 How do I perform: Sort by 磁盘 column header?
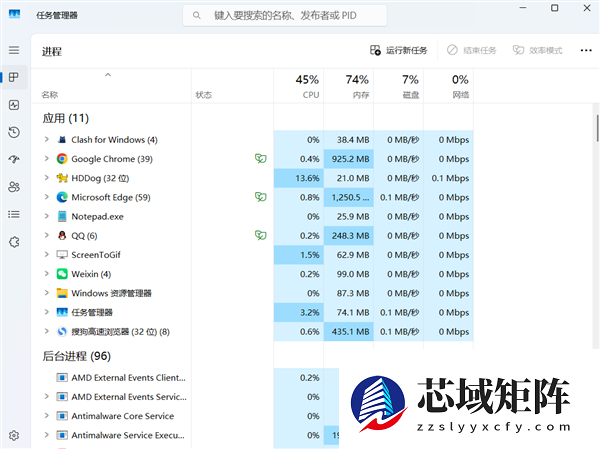tap(399, 86)
